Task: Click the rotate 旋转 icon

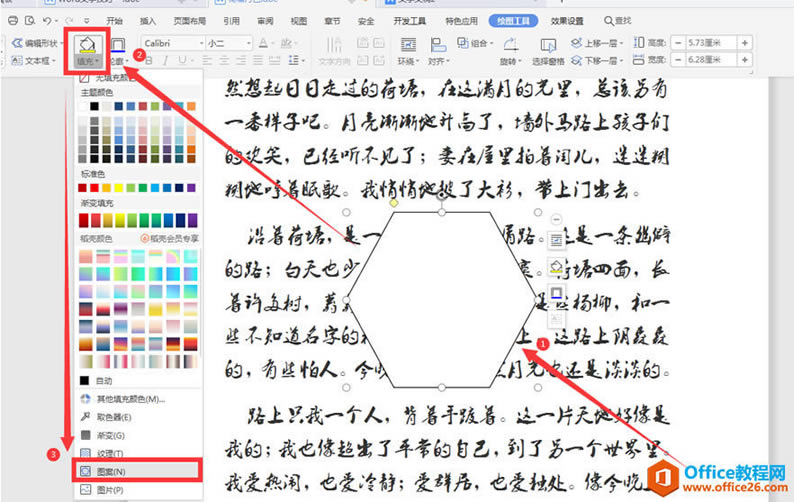Action: (510, 45)
